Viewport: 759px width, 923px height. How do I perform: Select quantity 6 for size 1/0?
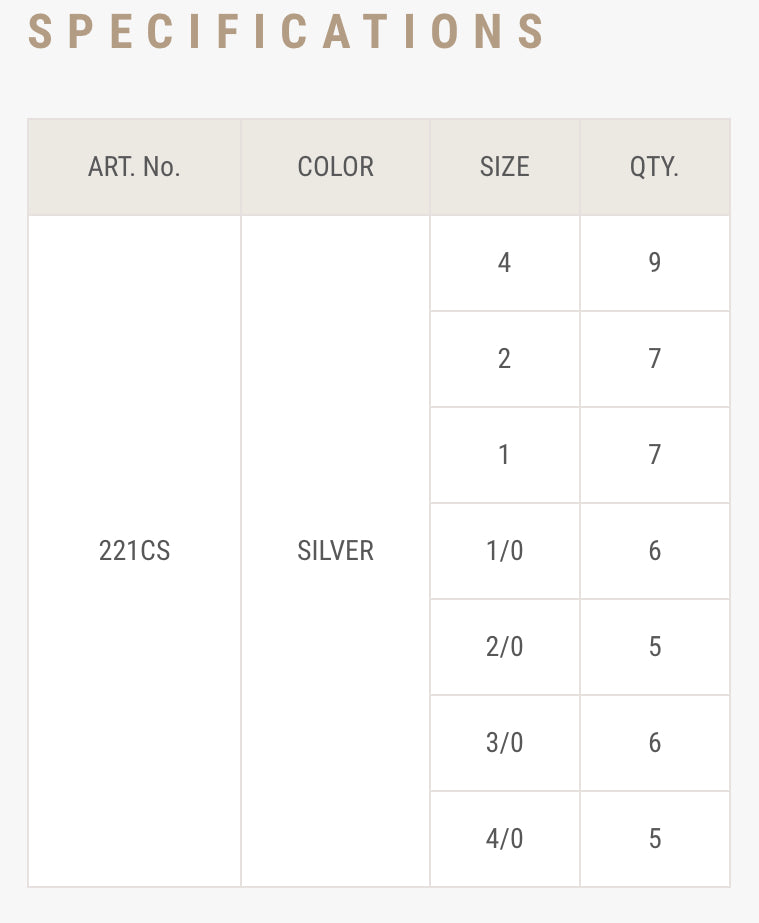(654, 551)
